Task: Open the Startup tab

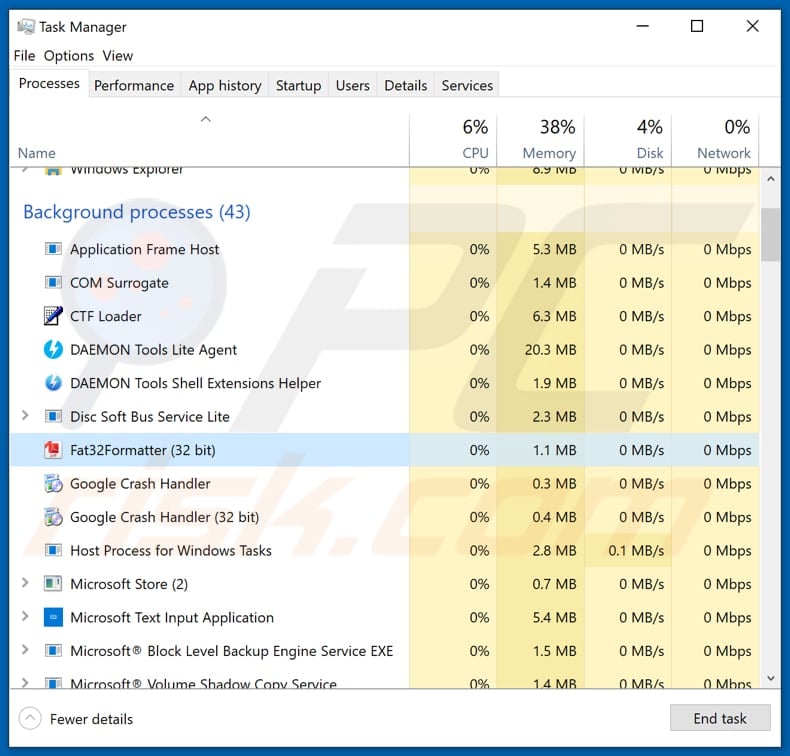Action: pos(298,85)
